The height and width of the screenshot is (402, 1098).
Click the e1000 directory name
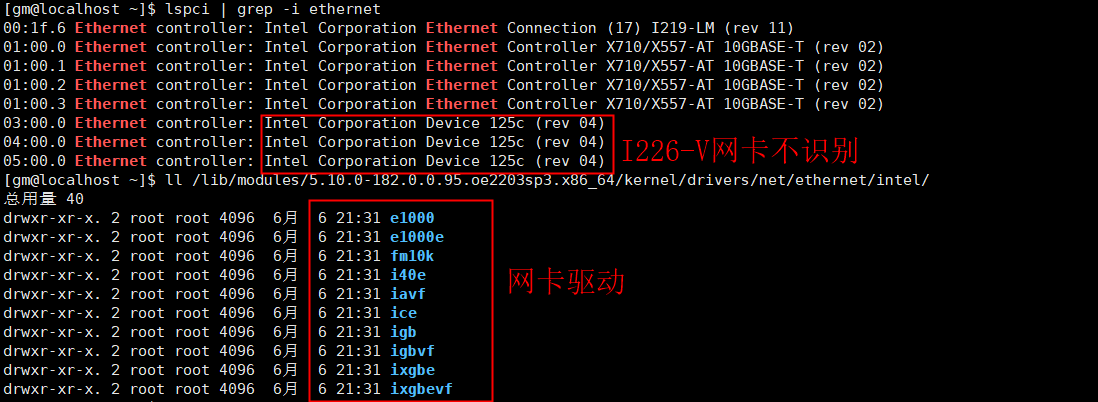(x=413, y=218)
